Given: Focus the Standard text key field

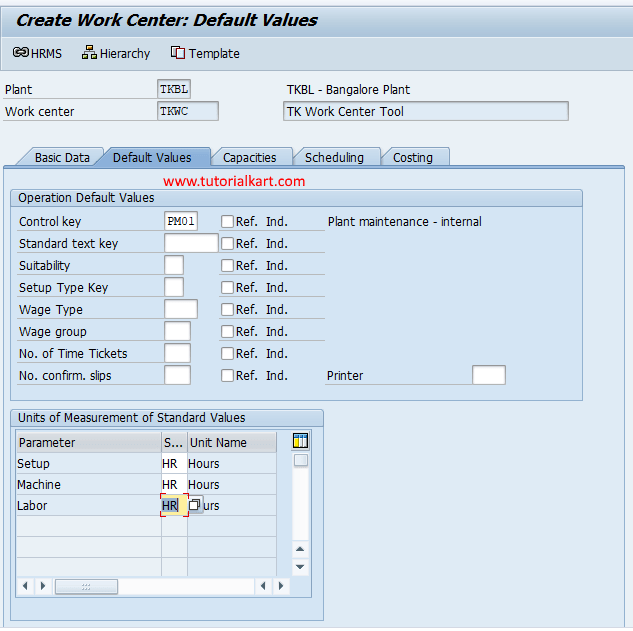Looking at the screenshot, I should click(x=191, y=243).
